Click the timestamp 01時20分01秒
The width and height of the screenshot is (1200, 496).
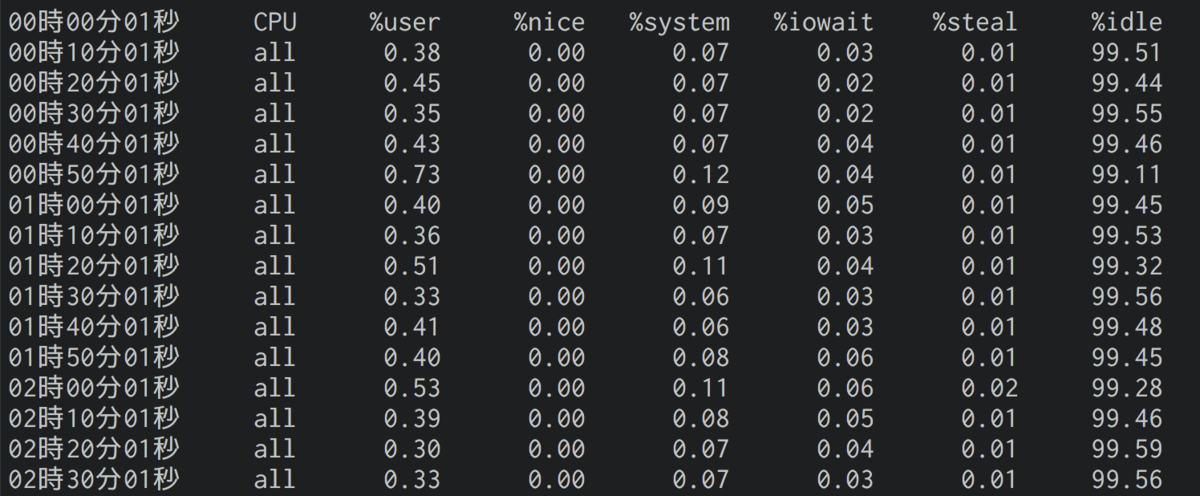click(94, 267)
